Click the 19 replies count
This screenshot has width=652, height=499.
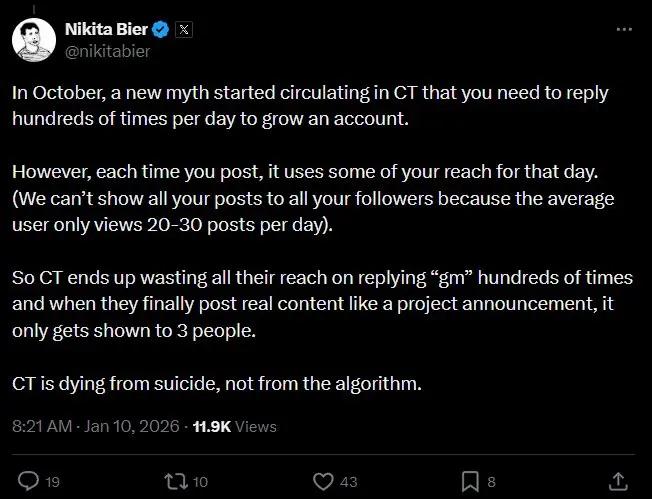coord(52,482)
